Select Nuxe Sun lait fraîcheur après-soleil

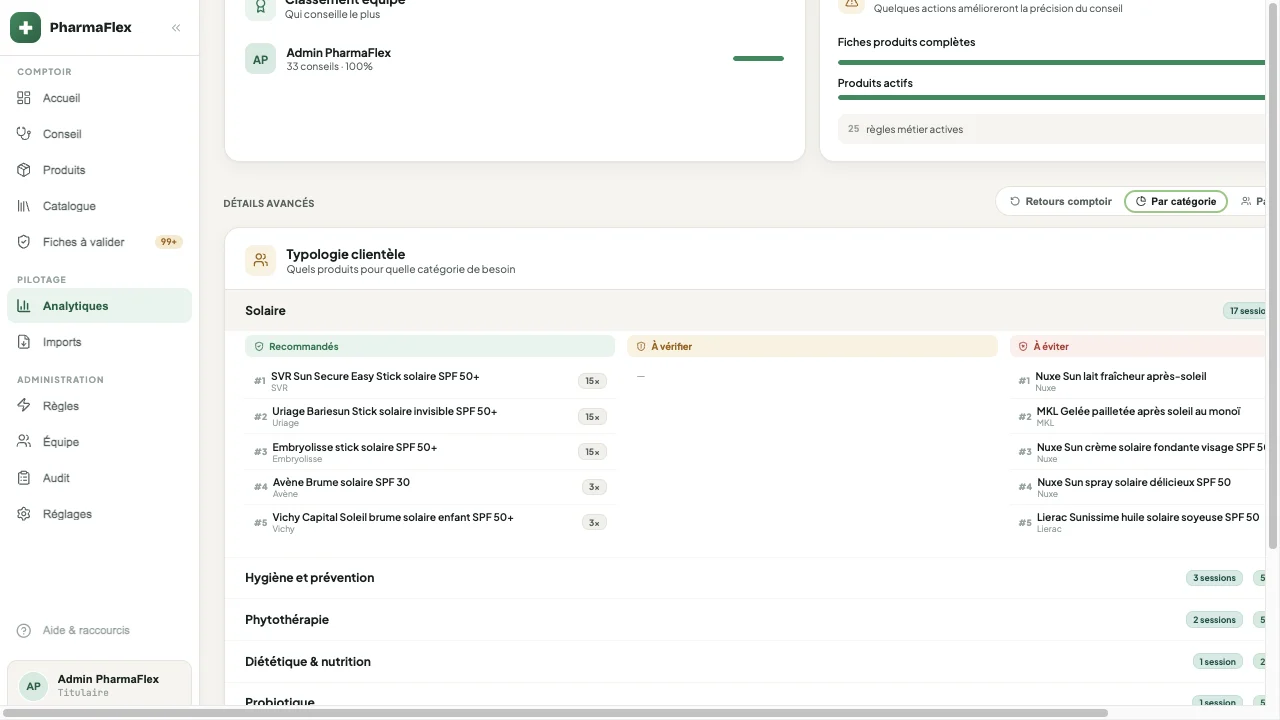coord(1138,382)
